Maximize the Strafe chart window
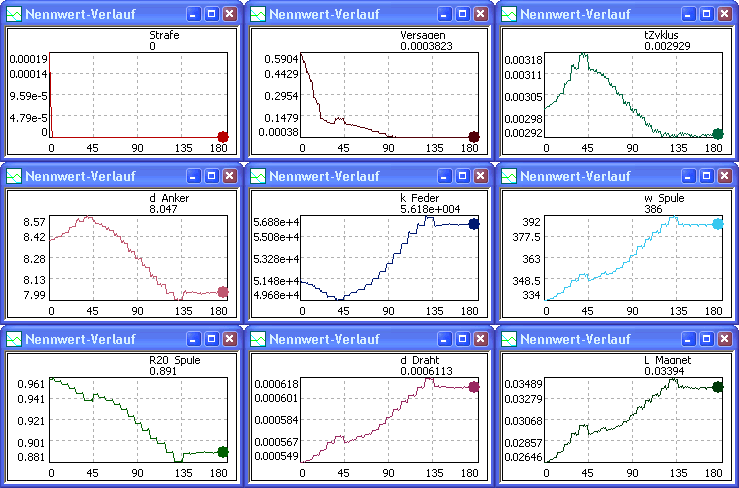Image resolution: width=739 pixels, height=488 pixels. (211, 15)
